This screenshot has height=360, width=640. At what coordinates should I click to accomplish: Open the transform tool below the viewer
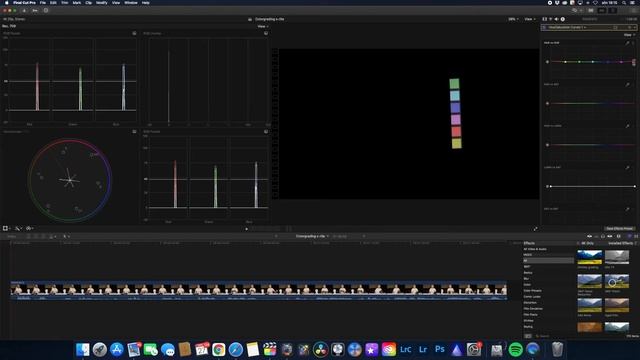click(x=5, y=229)
